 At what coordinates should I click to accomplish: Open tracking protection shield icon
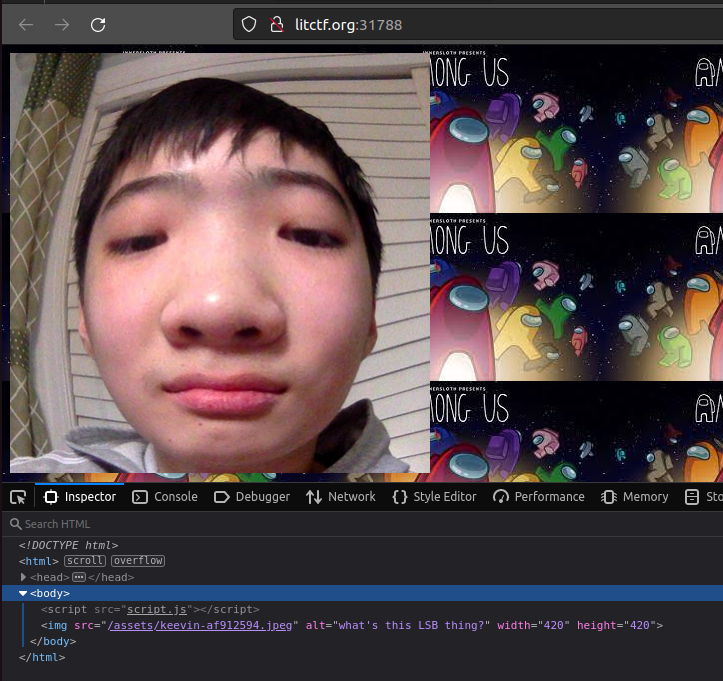coord(250,25)
